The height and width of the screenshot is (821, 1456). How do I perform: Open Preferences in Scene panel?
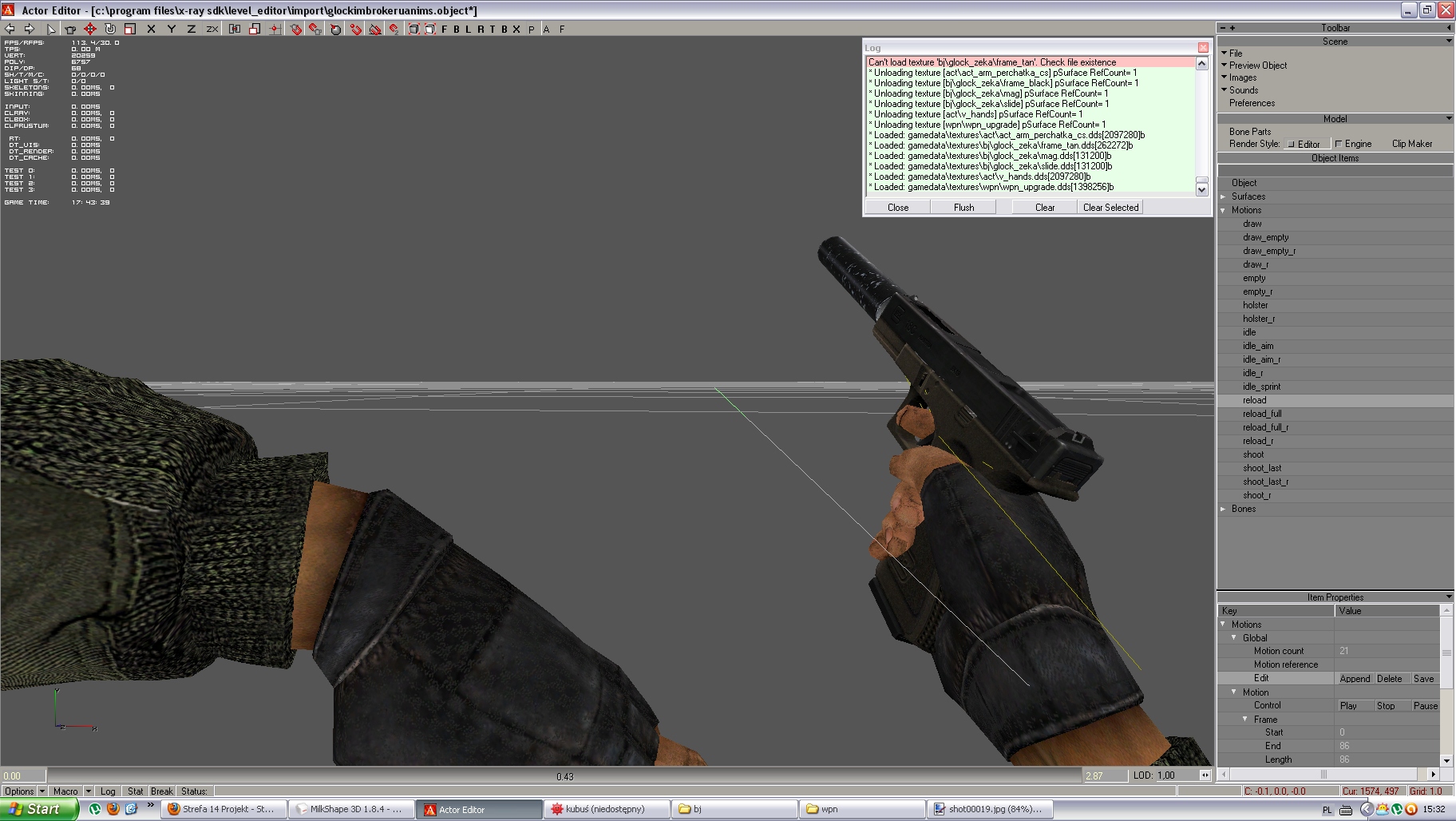point(1252,103)
